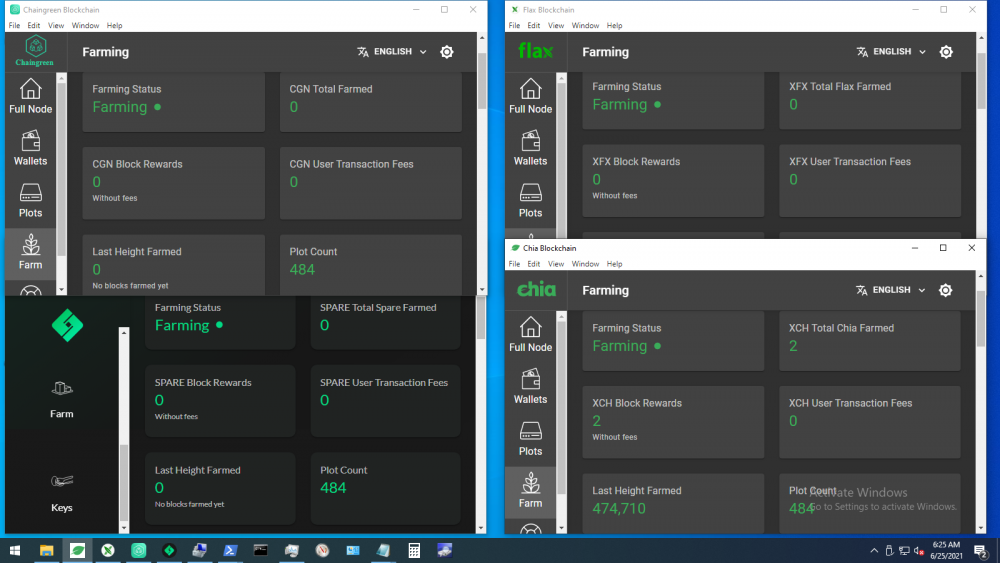Screen dimensions: 1000x563
Task: Open Full Node in the Chia sidebar
Action: click(x=530, y=335)
